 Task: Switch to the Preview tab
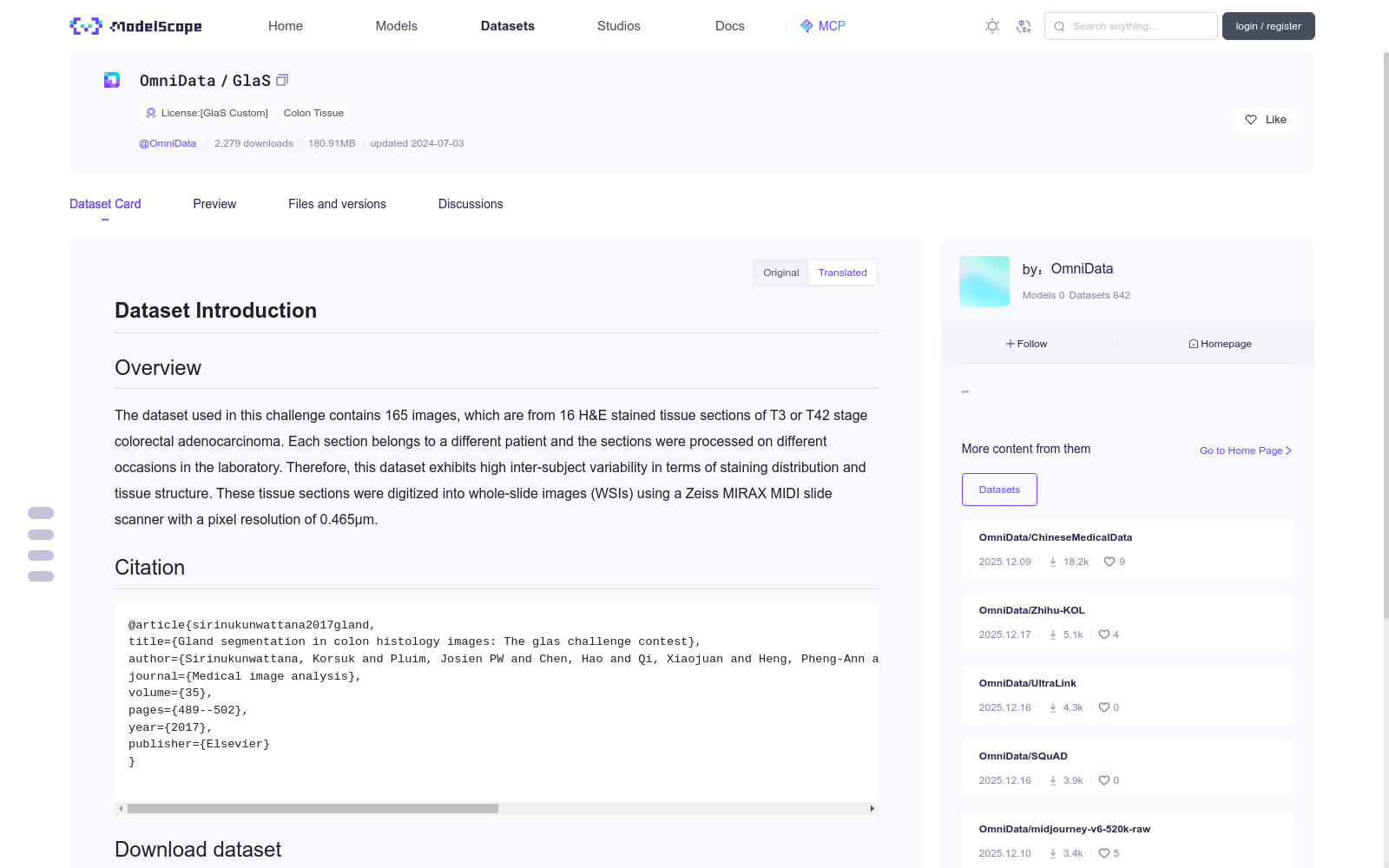pos(214,204)
